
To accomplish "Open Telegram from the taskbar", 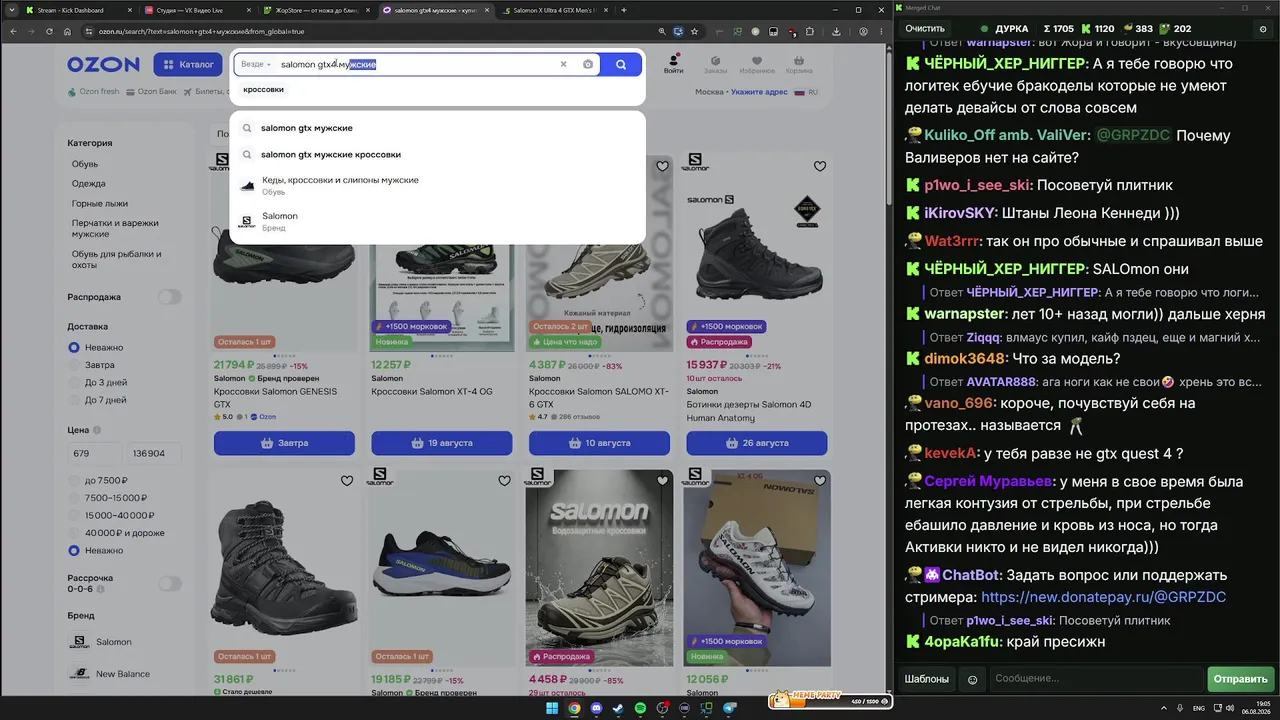I will [729, 709].
